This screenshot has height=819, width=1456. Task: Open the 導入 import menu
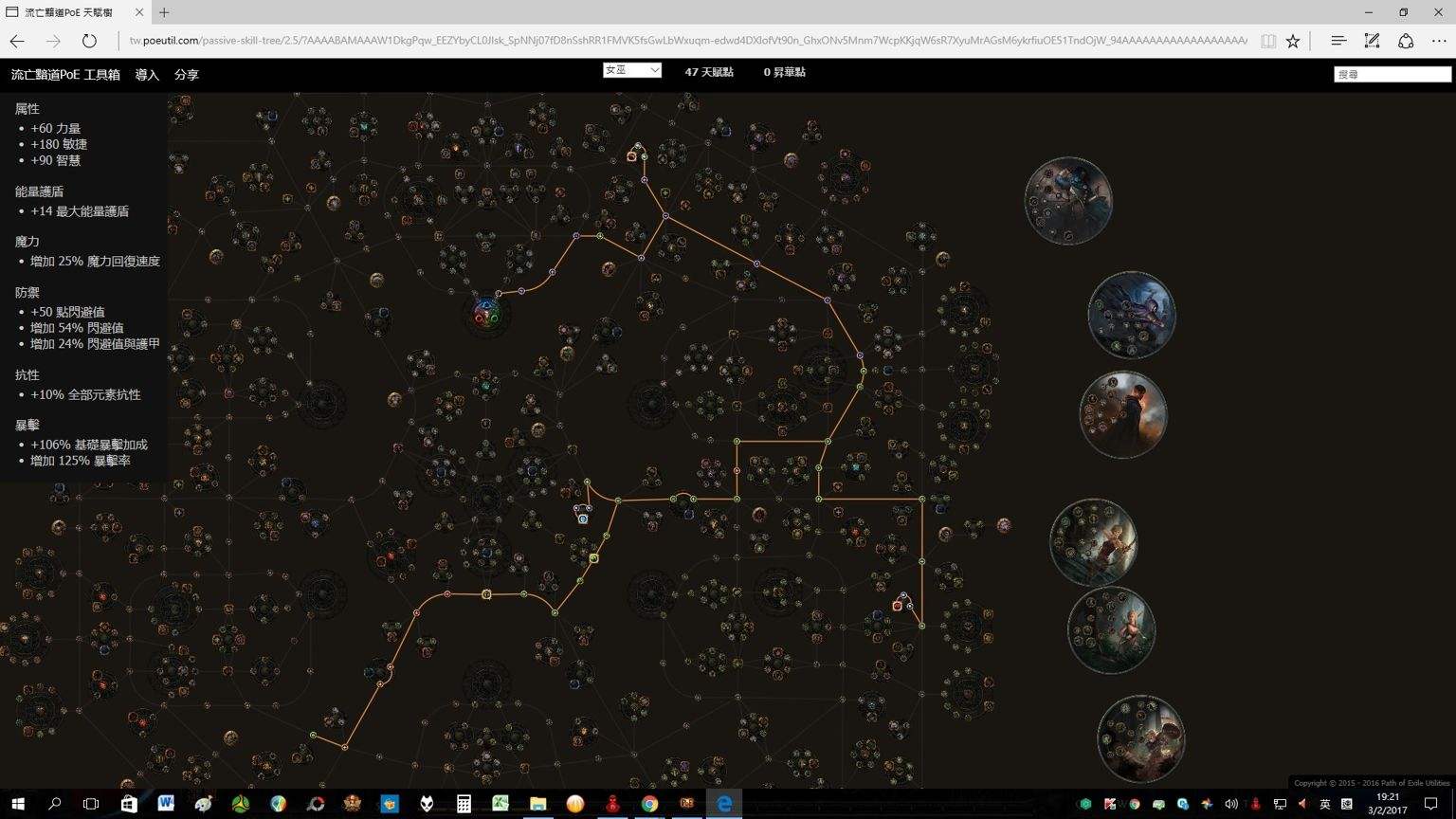click(147, 74)
